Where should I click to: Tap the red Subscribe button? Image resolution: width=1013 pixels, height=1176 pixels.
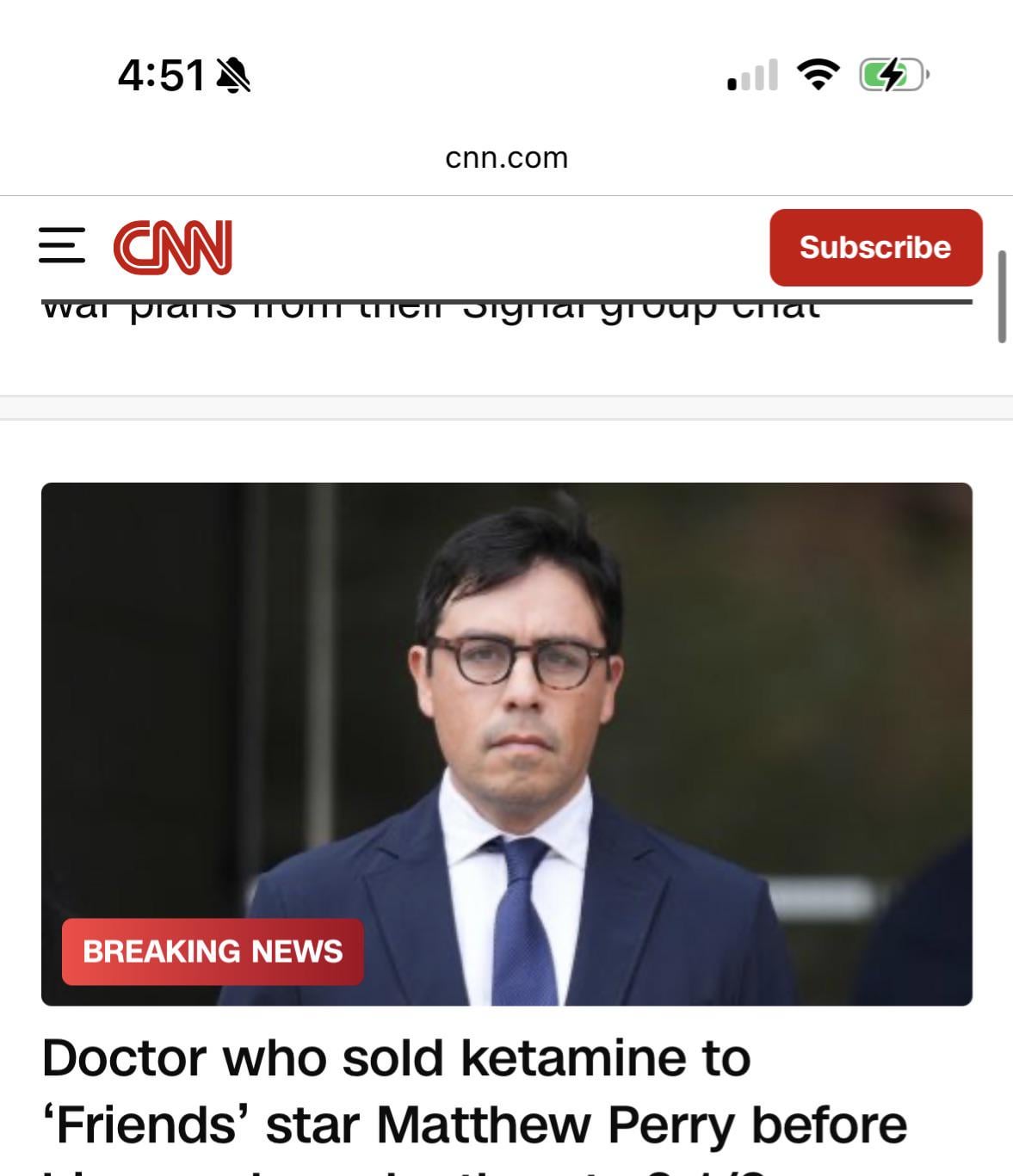(875, 248)
